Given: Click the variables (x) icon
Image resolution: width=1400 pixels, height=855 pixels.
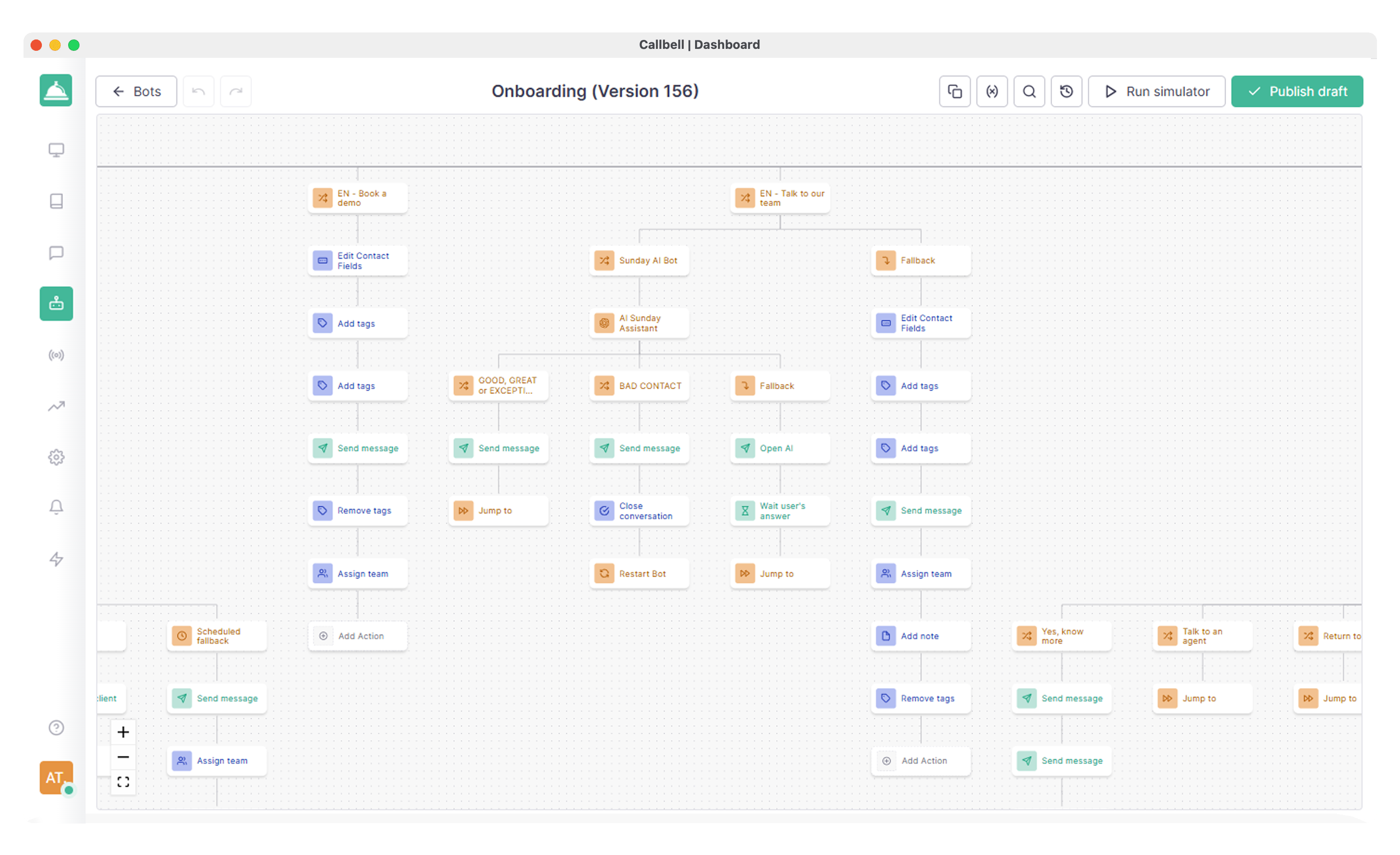Looking at the screenshot, I should click(x=991, y=91).
